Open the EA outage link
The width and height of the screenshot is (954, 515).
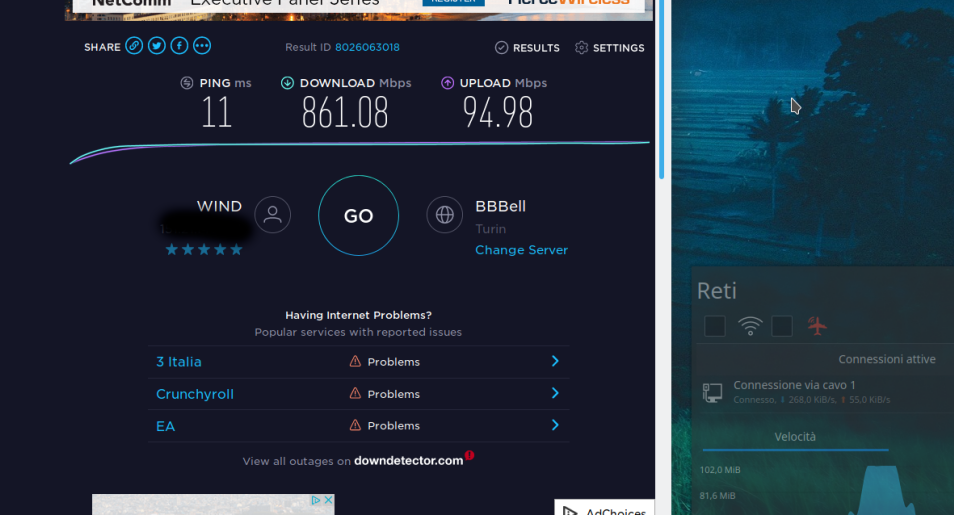[x=165, y=426]
